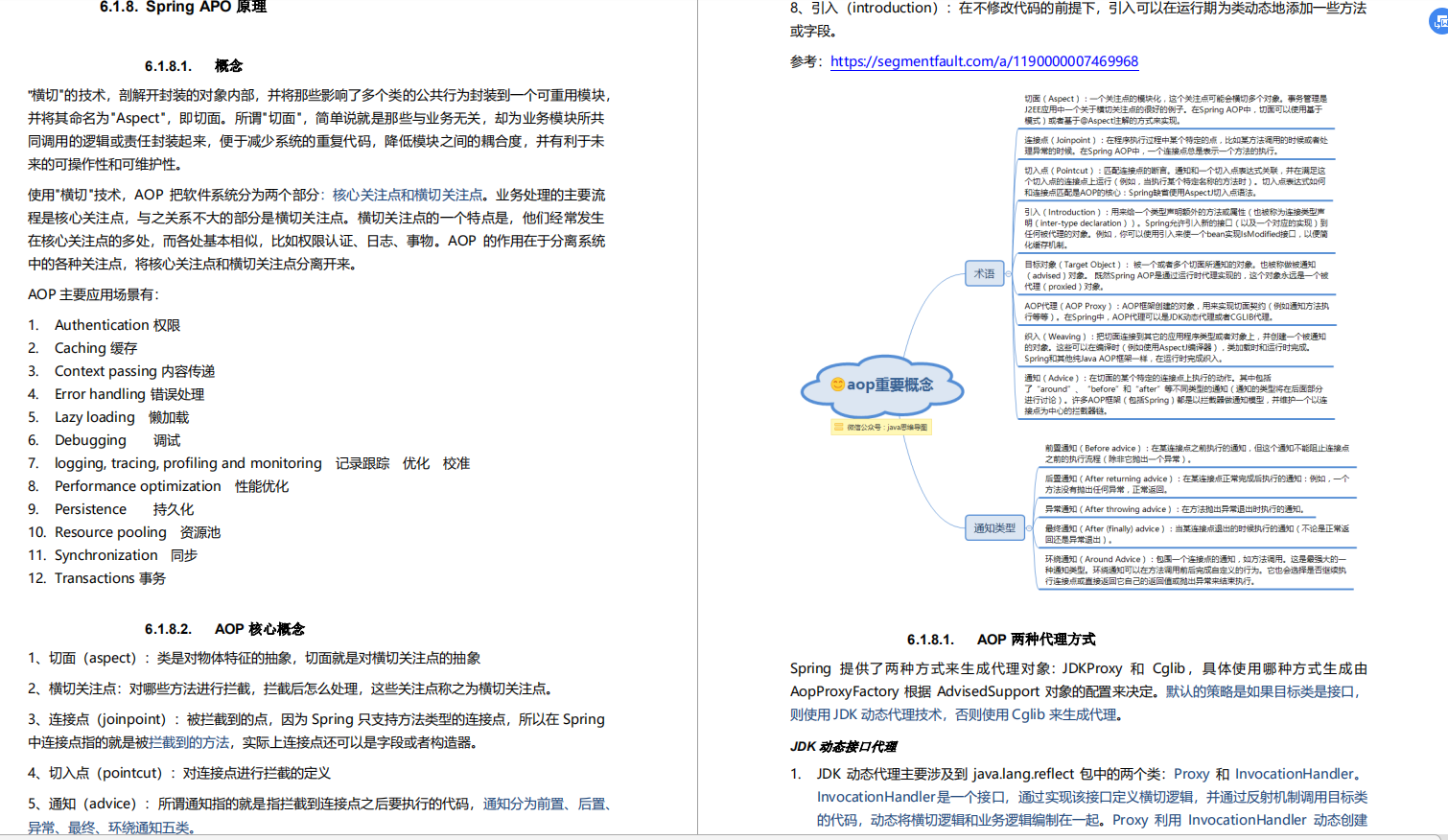Click the mind map entry '切面 (Aspect)'
The image size is (1448, 840).
click(1176, 109)
